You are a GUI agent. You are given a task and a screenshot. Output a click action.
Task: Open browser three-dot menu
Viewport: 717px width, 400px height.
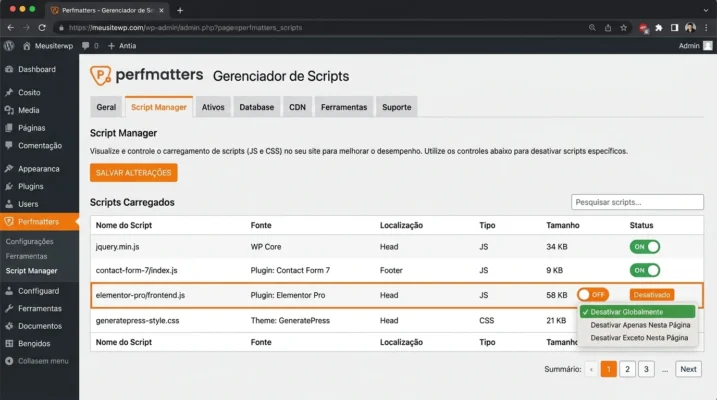point(707,27)
